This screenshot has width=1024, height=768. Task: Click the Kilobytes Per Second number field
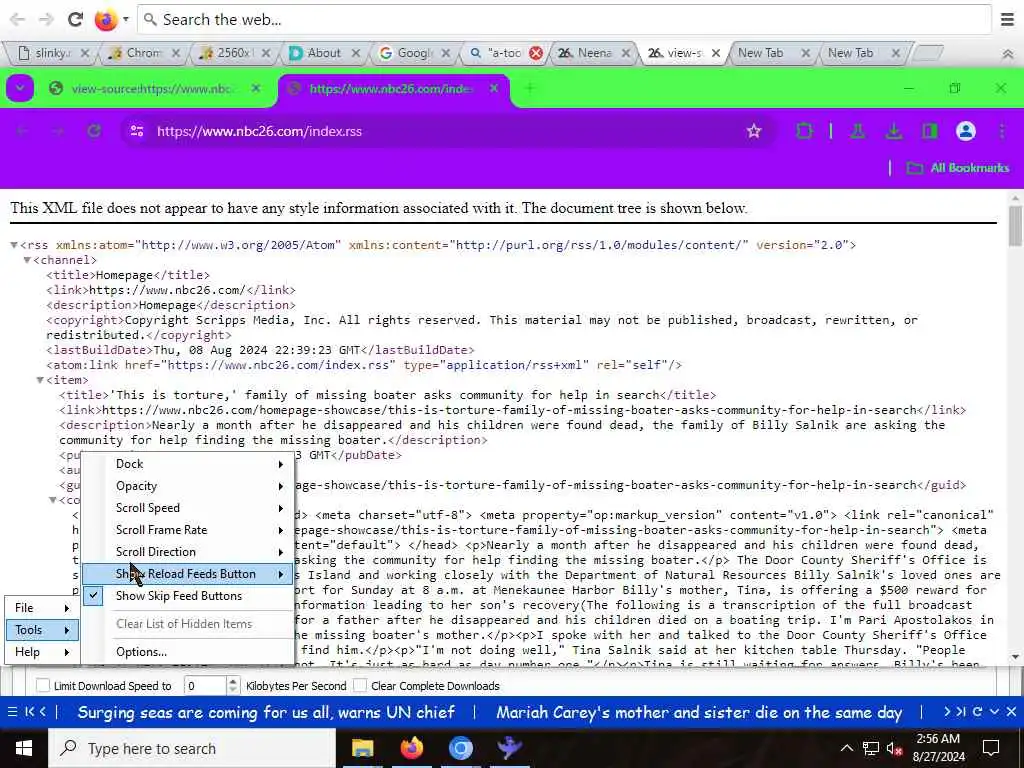point(204,686)
